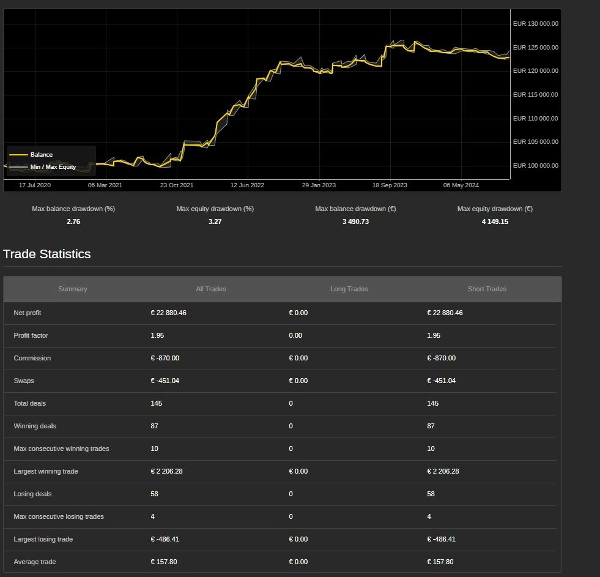Screen dimensions: 600x577
Task: Click the Balance legend entry on the chart
Action: 41,155
